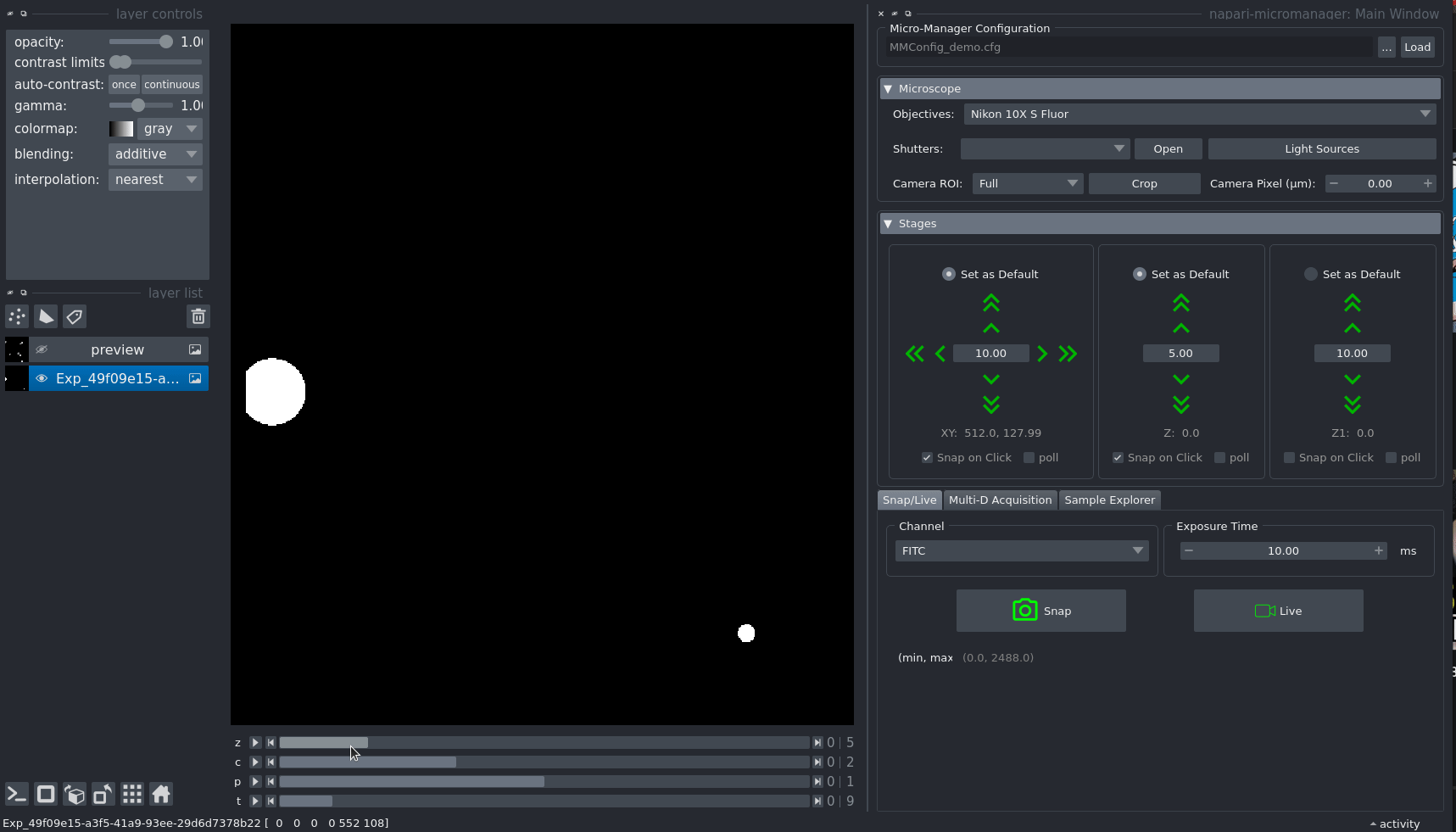This screenshot has height=832, width=1456.
Task: Move XY stage right by large step
Action: point(1068,354)
